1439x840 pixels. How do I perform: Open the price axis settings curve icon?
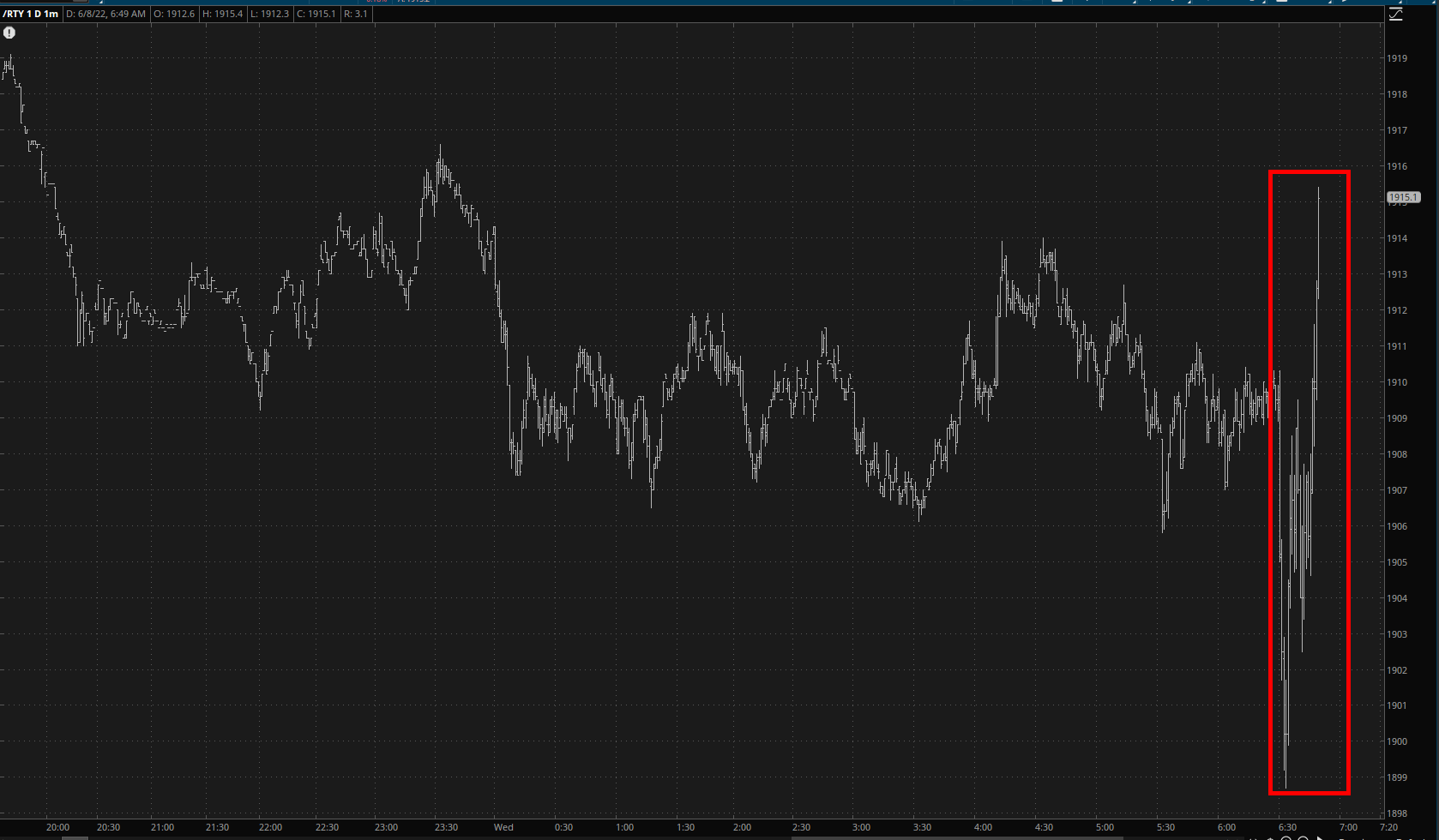tap(1396, 15)
